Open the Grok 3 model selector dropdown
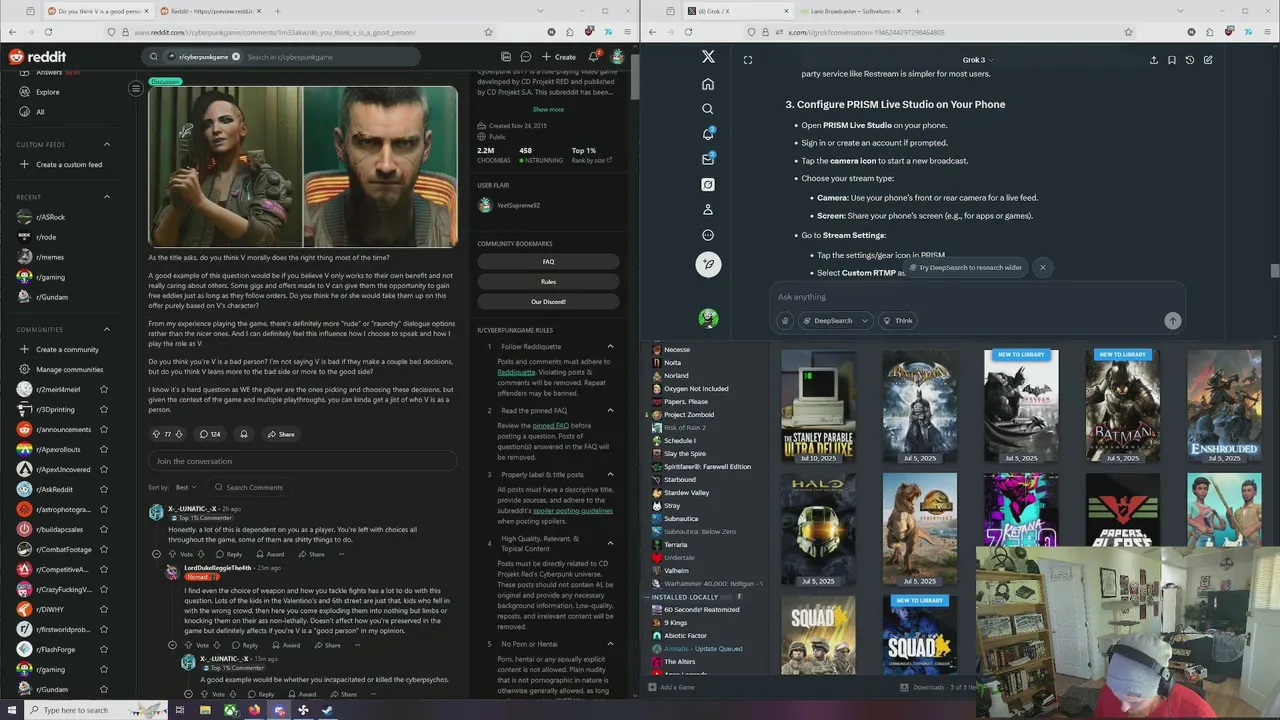 (975, 60)
